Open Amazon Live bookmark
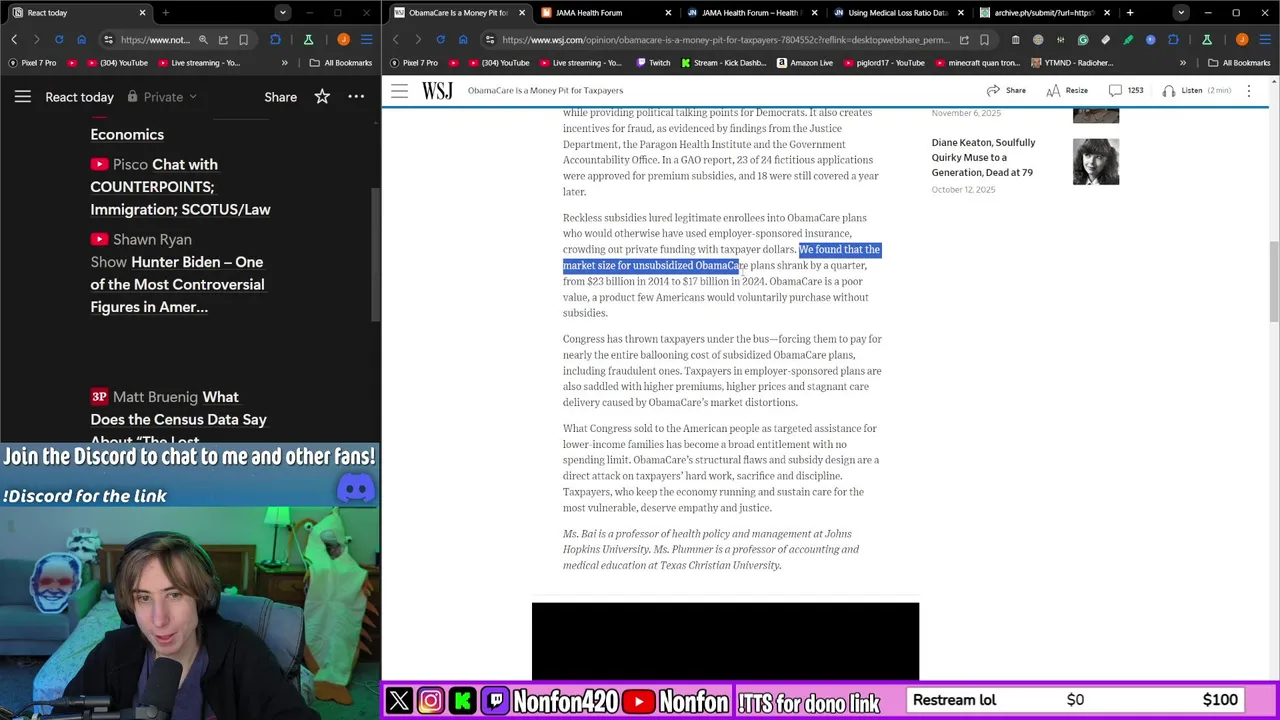The image size is (1280, 720). coord(804,63)
